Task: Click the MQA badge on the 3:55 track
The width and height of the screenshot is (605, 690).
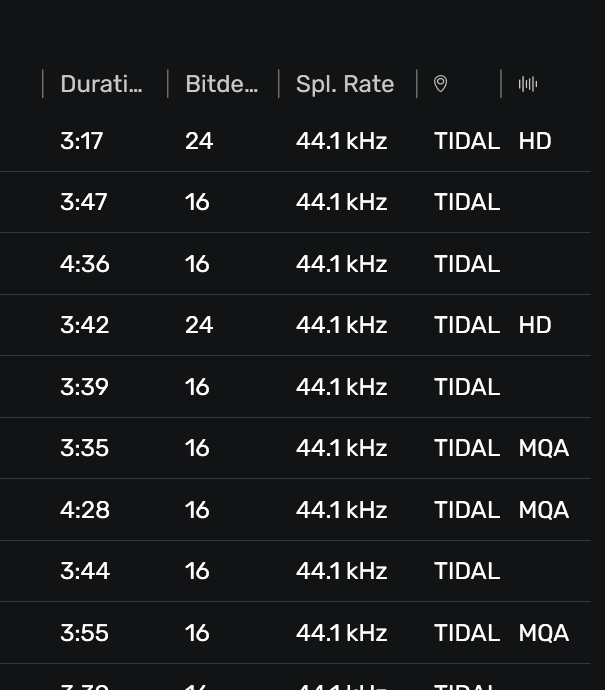Action: point(543,633)
